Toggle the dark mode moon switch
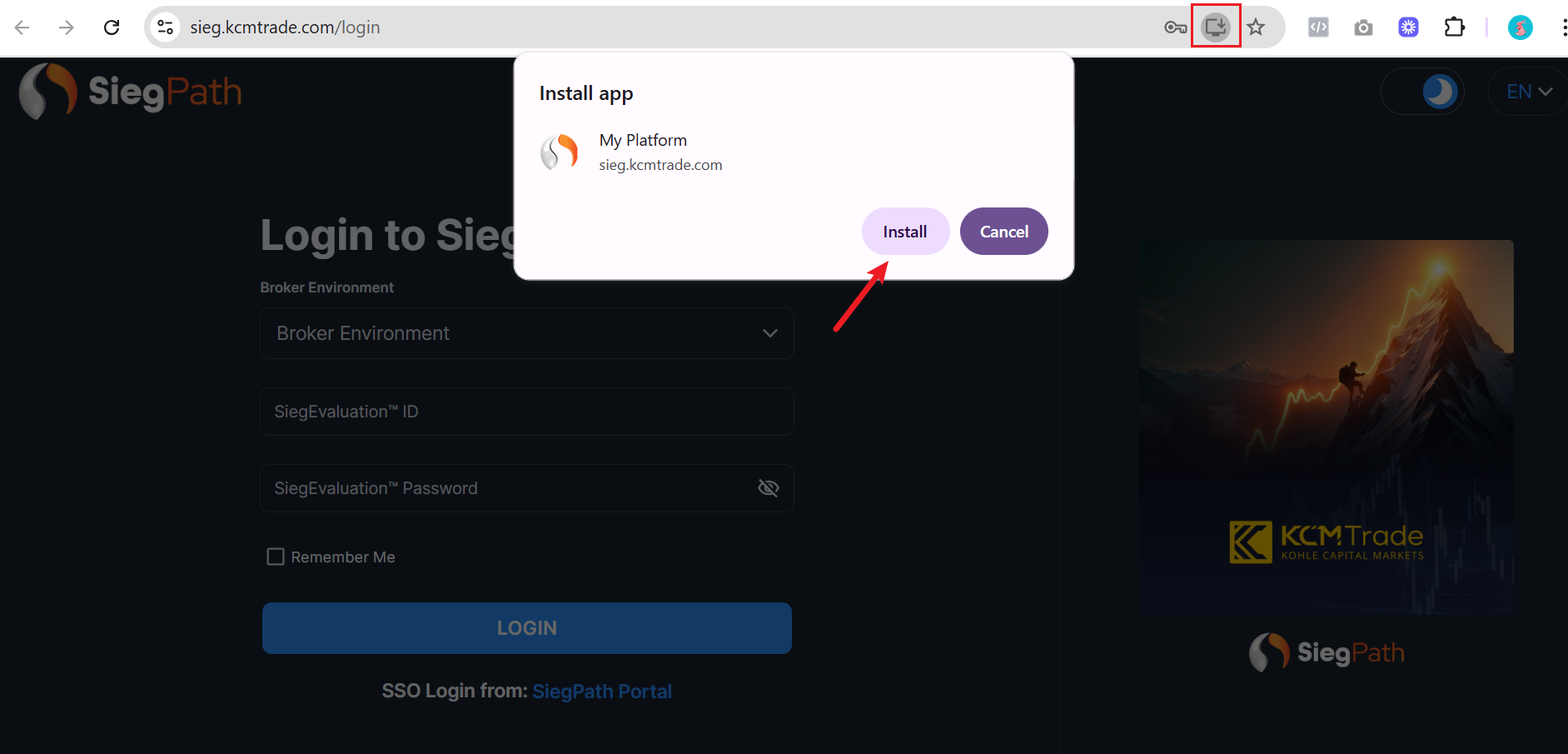Screen dimensions: 1568x754 coord(1423,92)
